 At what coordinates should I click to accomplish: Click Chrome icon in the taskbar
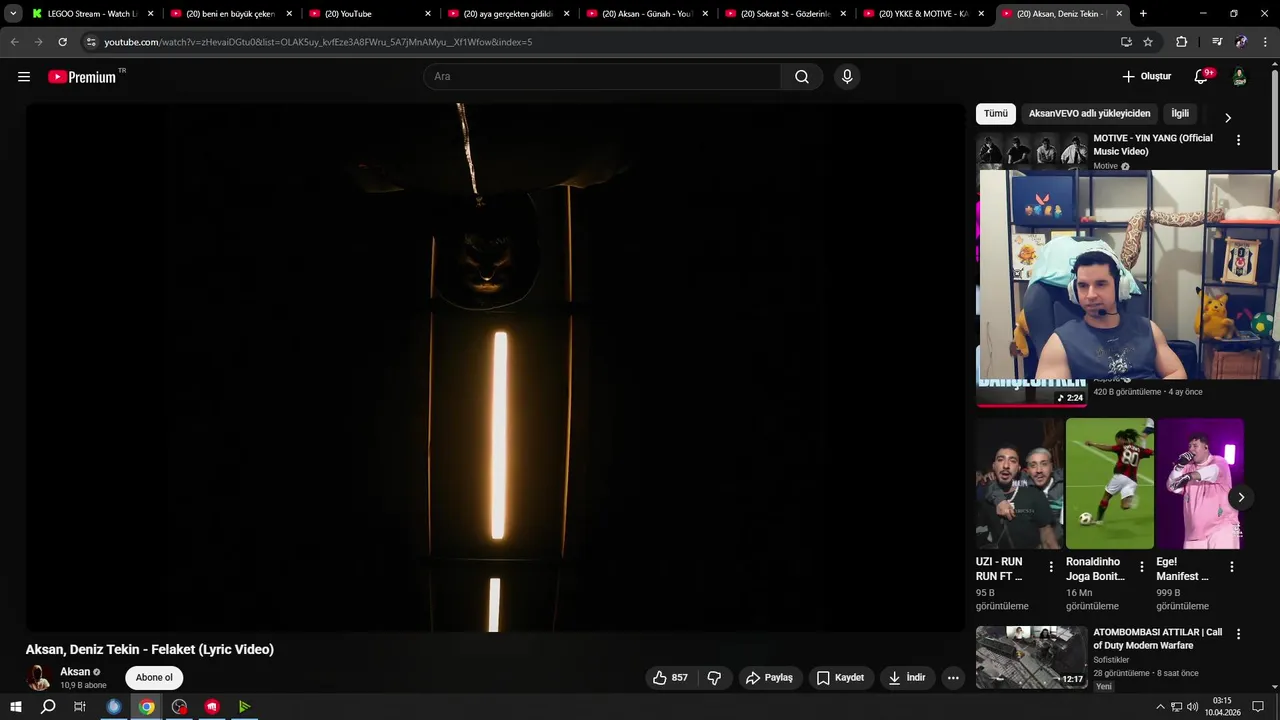click(x=147, y=707)
